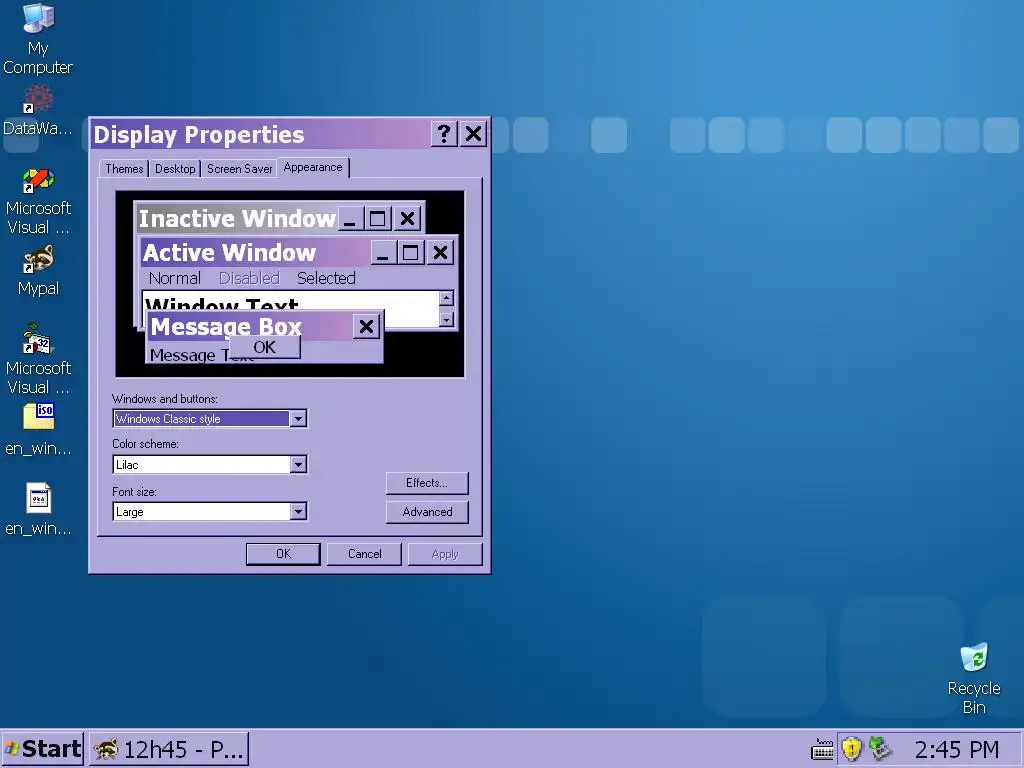
Task: Click the preview Message Box OK button
Action: coord(264,347)
